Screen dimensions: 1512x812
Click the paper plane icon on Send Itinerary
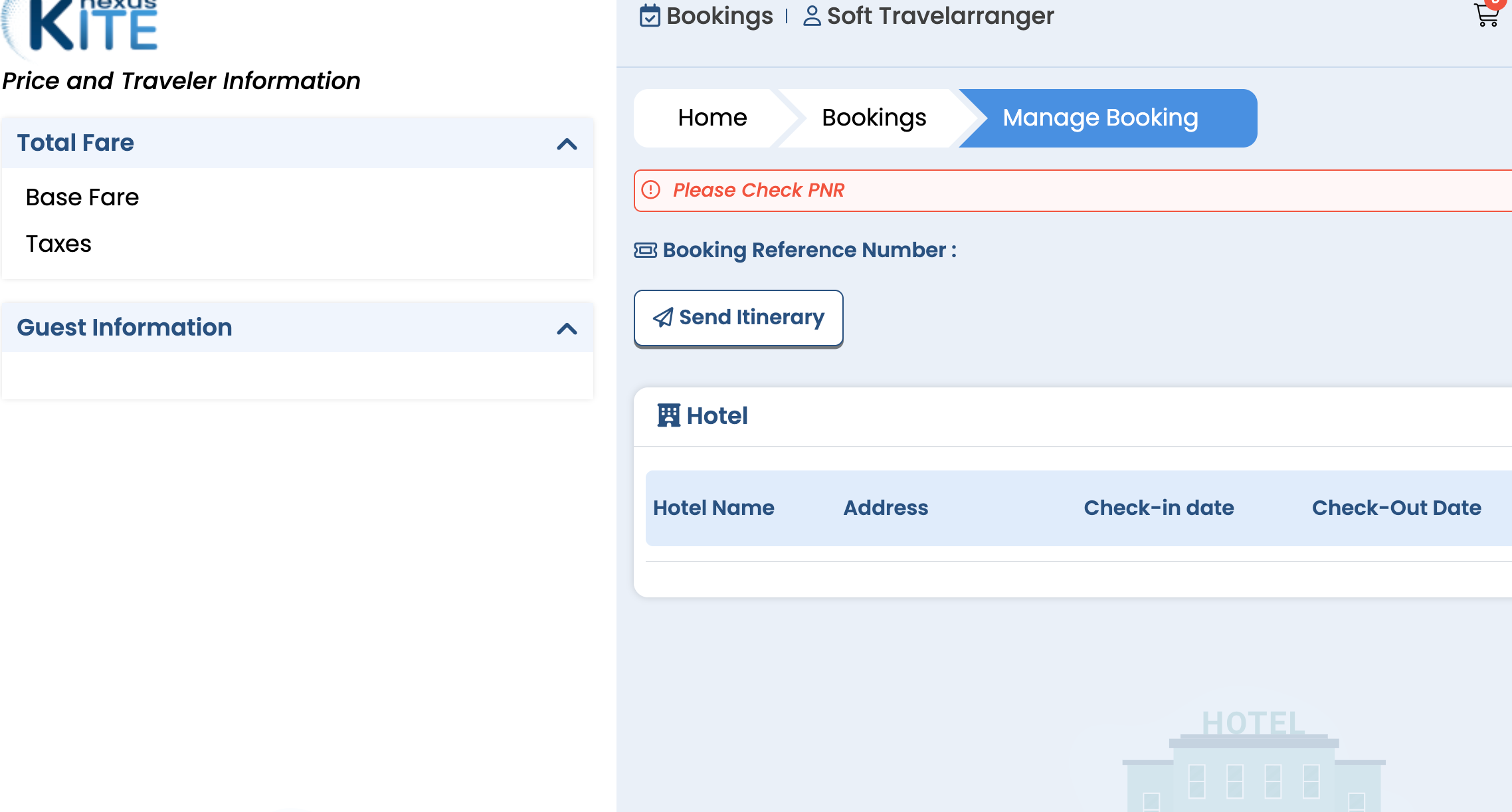coord(663,318)
